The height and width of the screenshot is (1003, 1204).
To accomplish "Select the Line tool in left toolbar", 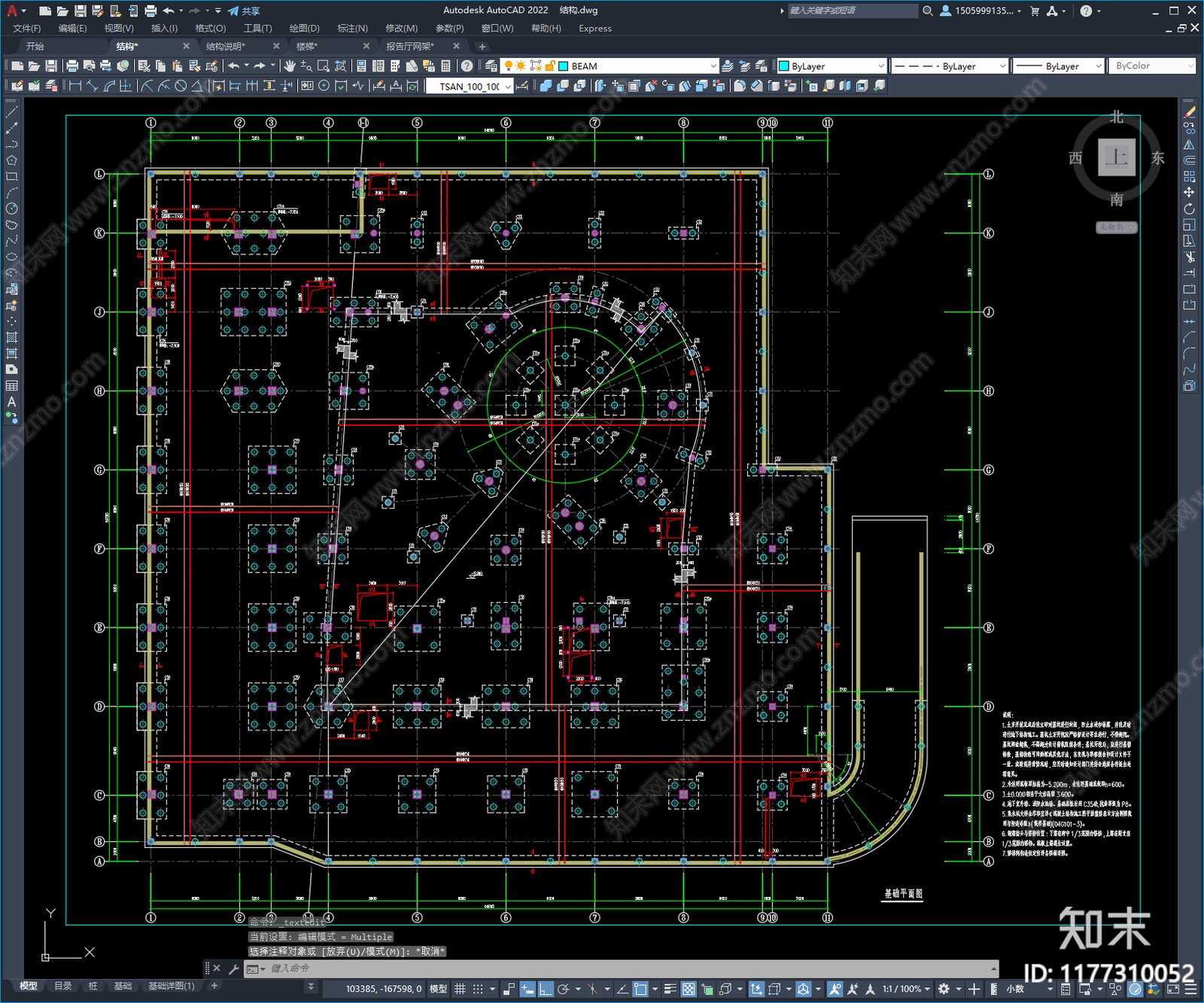I will point(11,112).
